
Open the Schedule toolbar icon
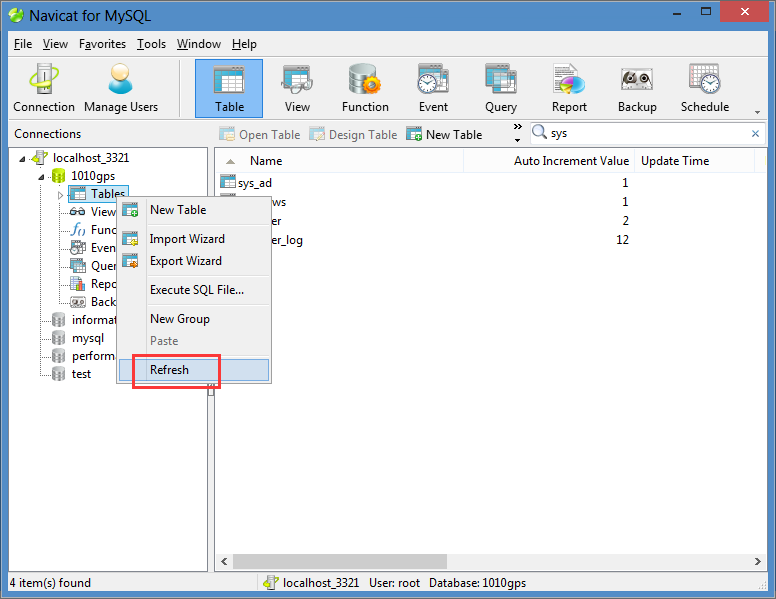click(x=705, y=89)
